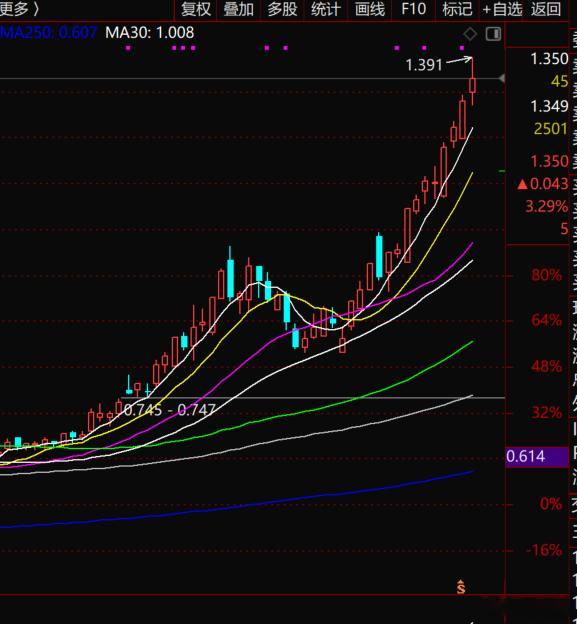Click the ▲0.043 price change value
This screenshot has width=577, height=624.
(543, 184)
